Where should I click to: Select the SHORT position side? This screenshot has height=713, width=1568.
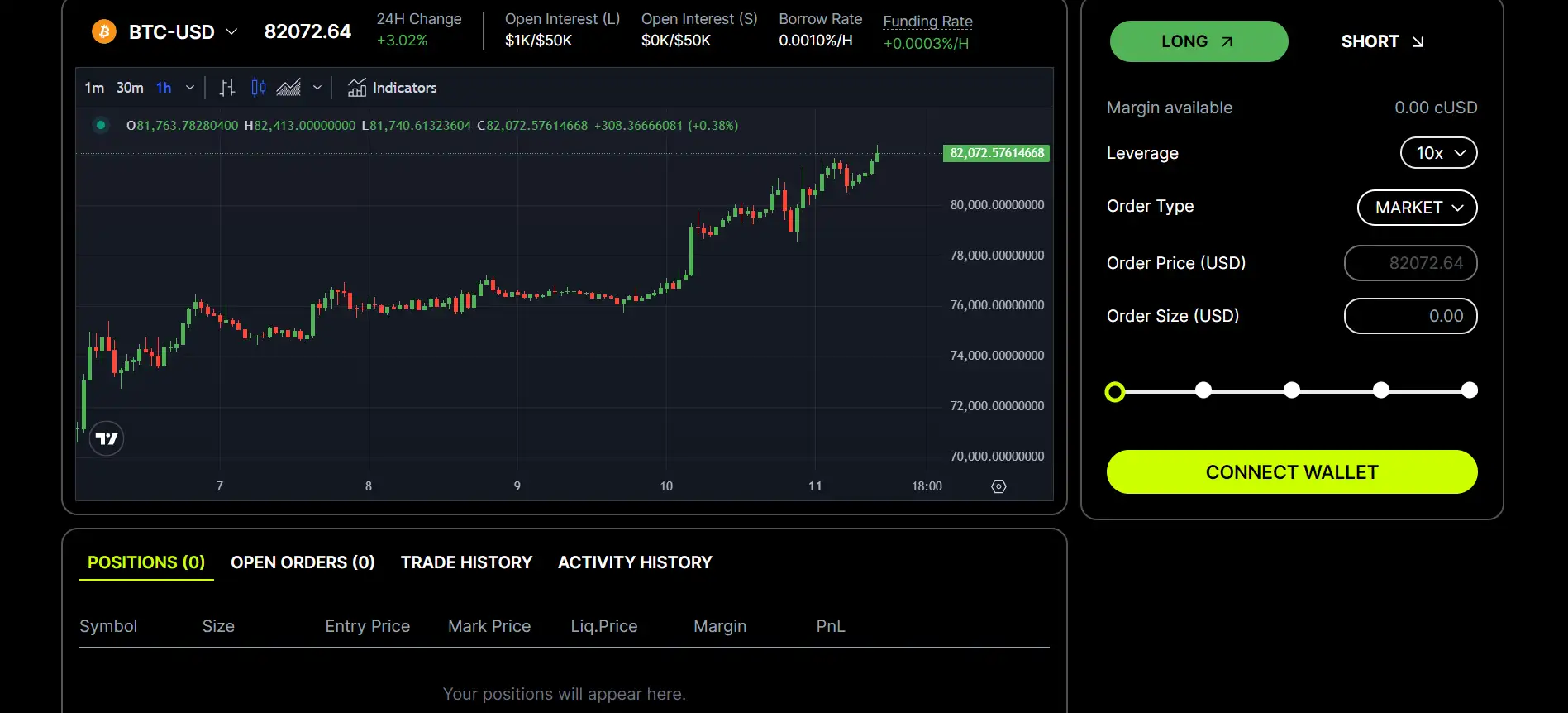tap(1381, 41)
